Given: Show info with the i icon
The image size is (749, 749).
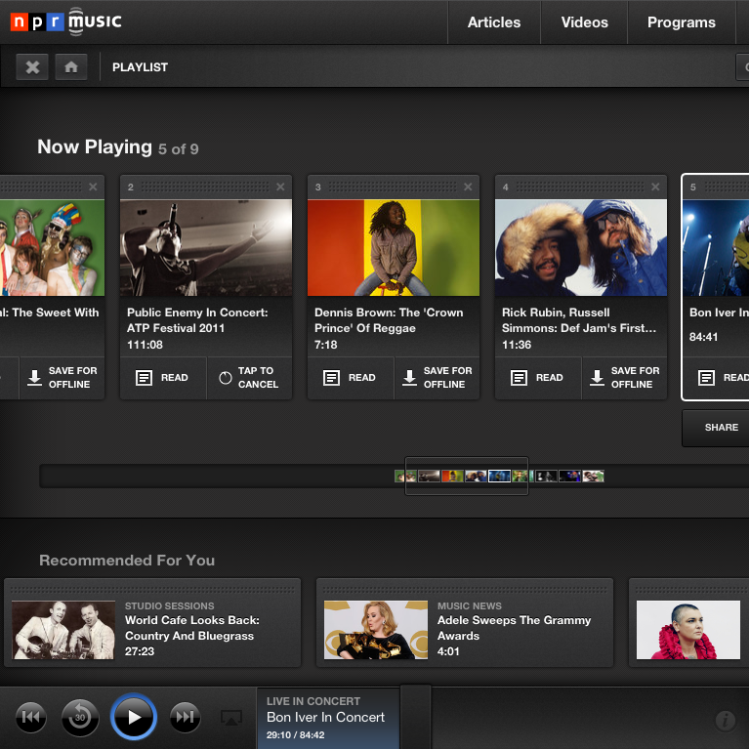Looking at the screenshot, I should pos(726,719).
